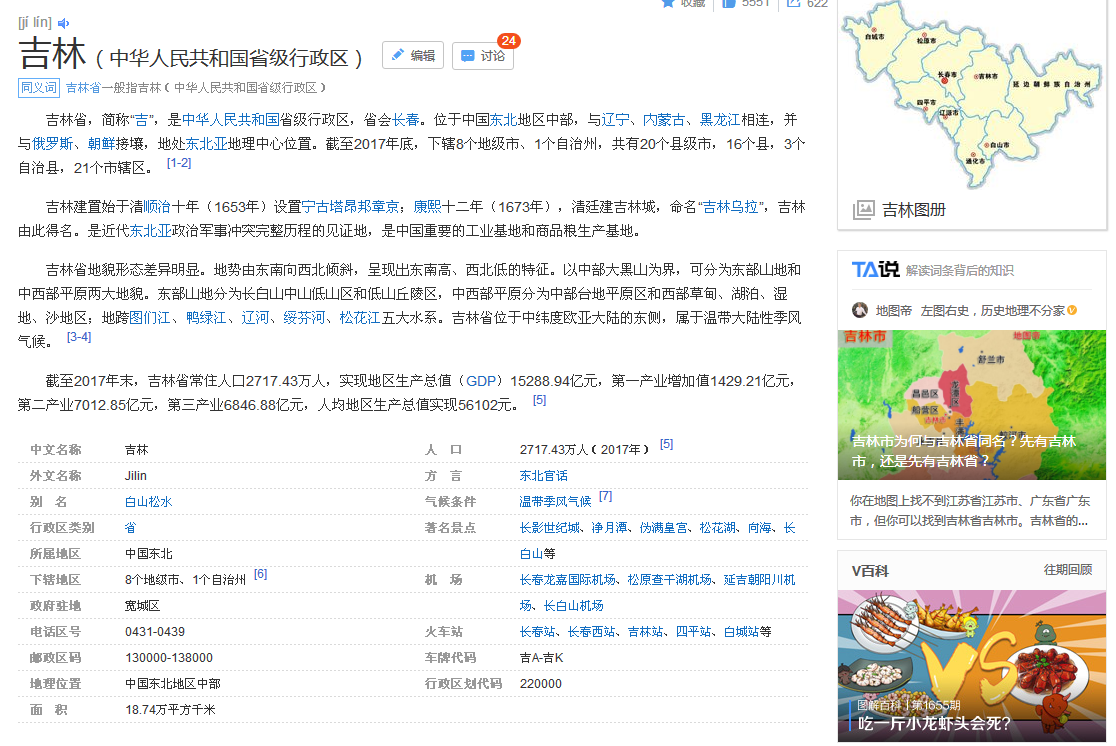Image resolution: width=1116 pixels, height=746 pixels.
Task: Click the 吉林图册 album icon
Action: click(x=863, y=210)
